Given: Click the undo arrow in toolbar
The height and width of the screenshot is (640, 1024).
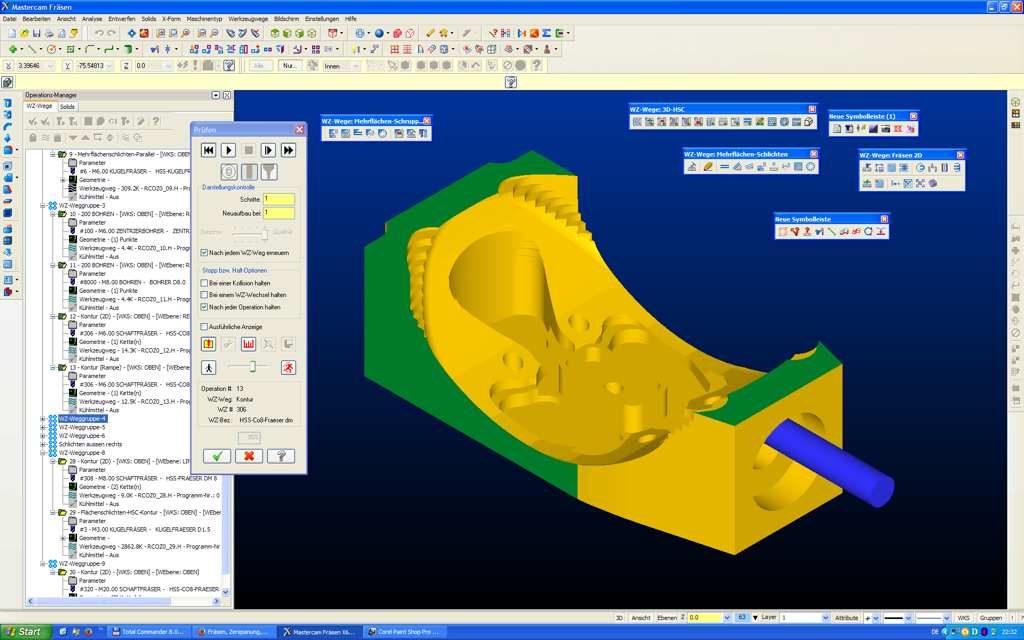Looking at the screenshot, I should pos(98,34).
